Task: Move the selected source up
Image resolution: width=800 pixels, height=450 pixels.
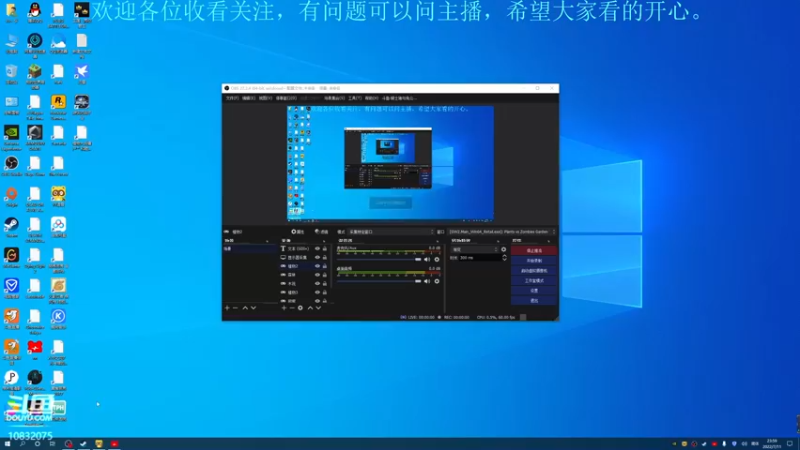Action: pyautogui.click(x=310, y=308)
